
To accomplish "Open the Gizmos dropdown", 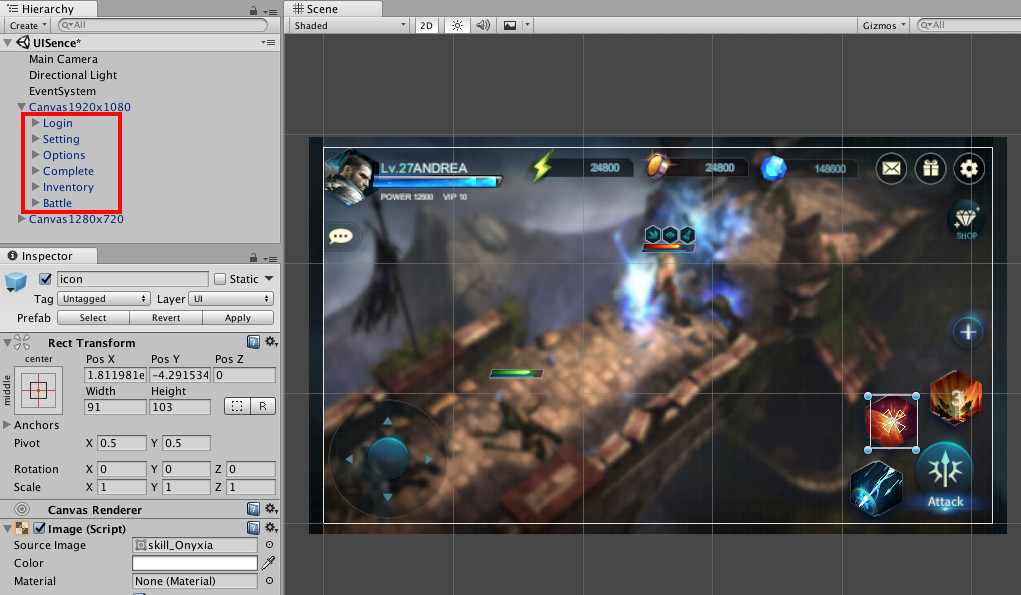I will pos(884,25).
